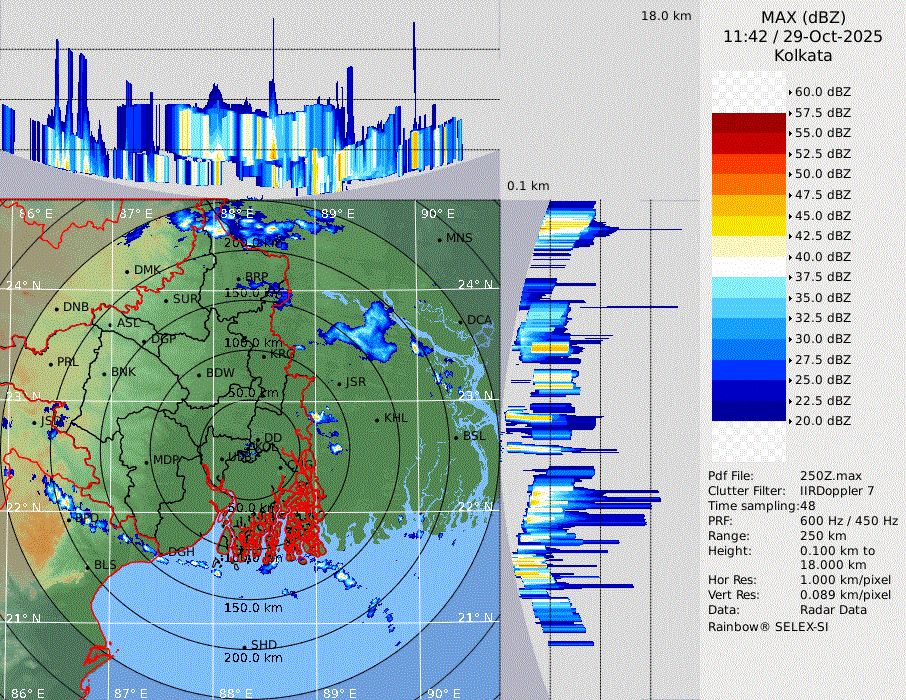Click the JSR station marker
906x700 pixels.
338,384
